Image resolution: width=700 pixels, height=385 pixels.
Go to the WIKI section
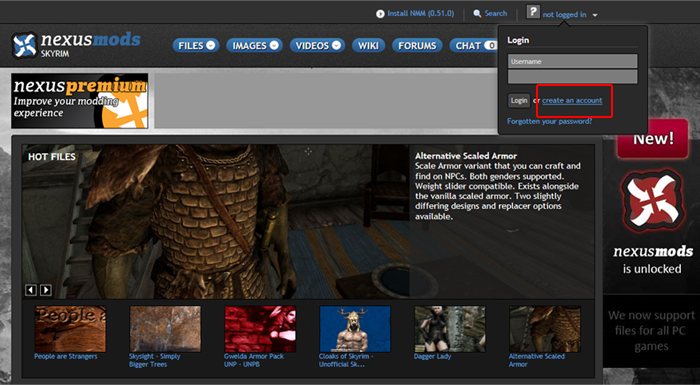point(368,46)
